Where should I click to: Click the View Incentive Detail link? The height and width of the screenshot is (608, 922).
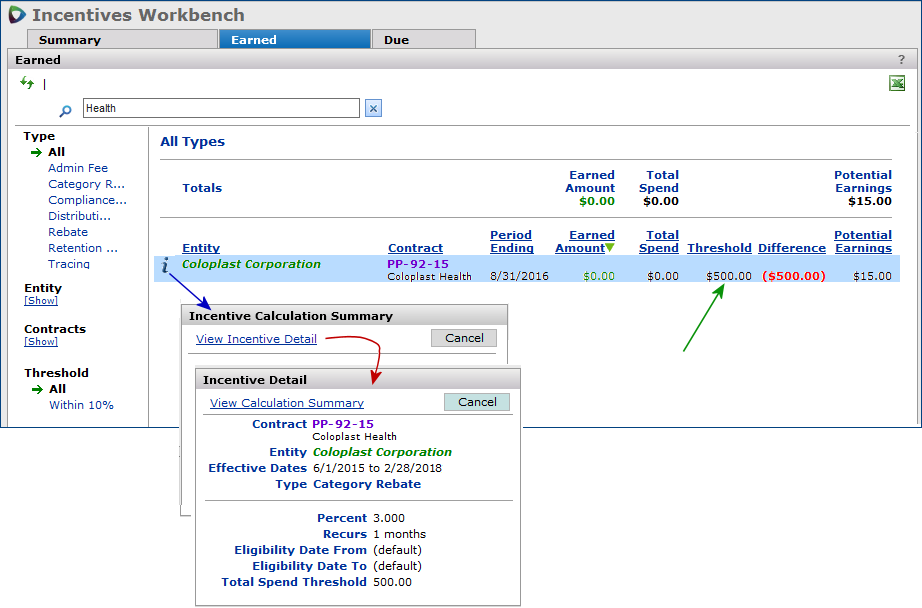click(256, 339)
